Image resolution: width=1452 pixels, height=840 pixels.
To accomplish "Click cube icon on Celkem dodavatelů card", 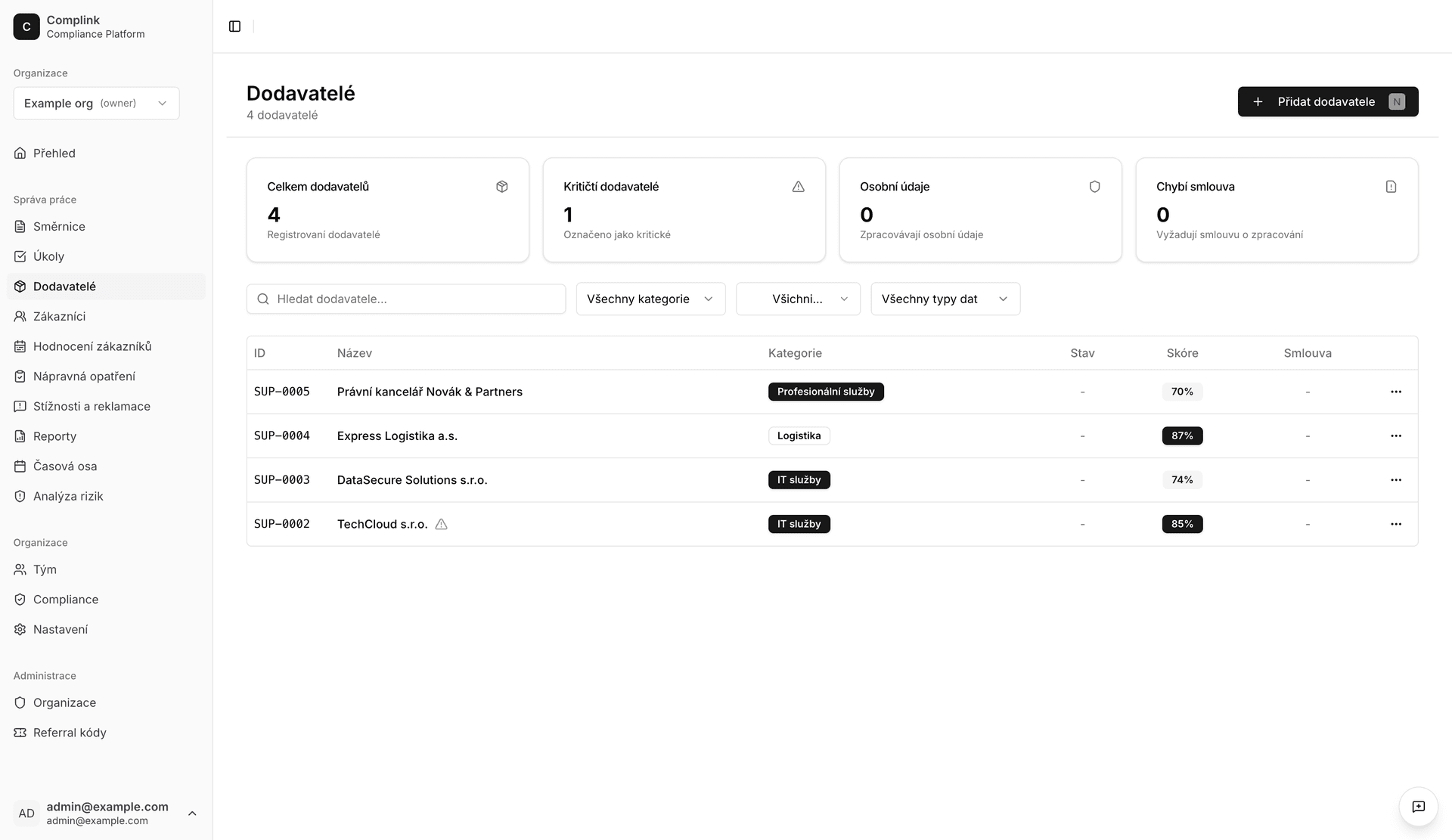I will pyautogui.click(x=502, y=187).
